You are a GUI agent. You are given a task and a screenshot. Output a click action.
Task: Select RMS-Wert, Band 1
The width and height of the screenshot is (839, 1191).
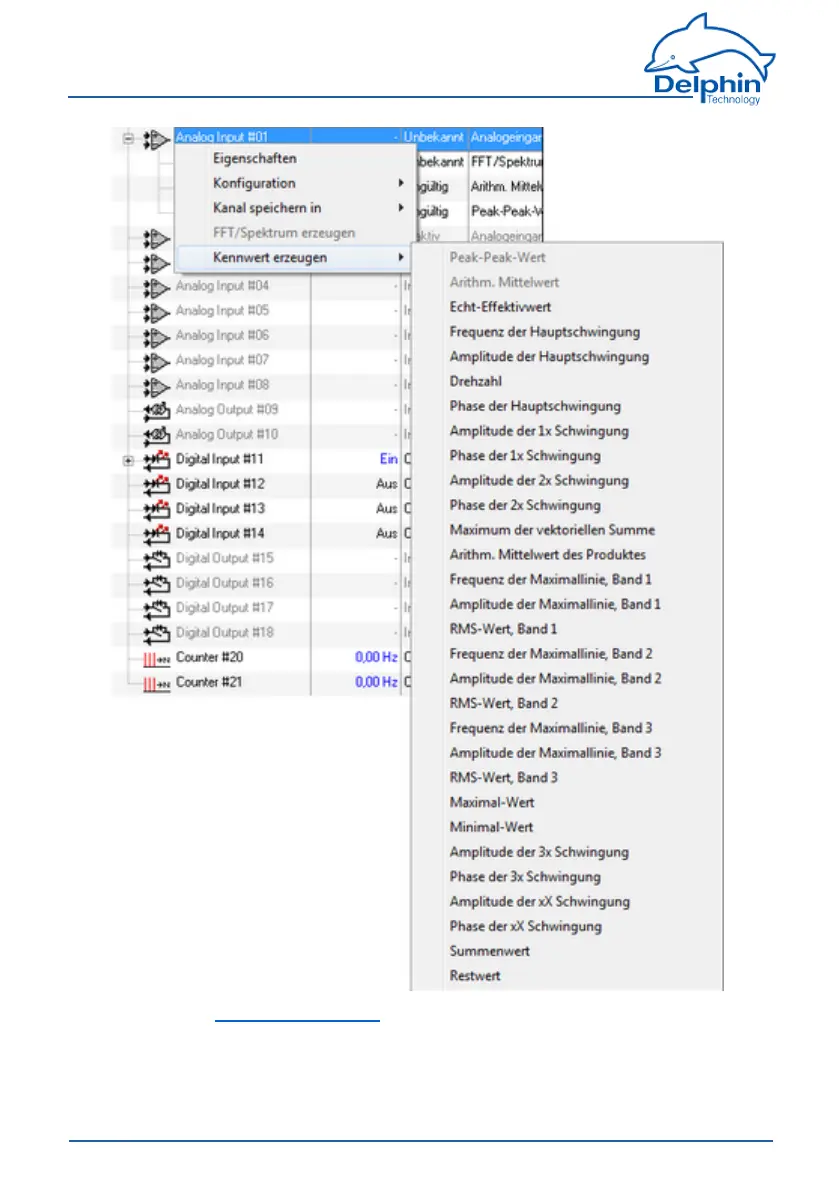click(567, 629)
